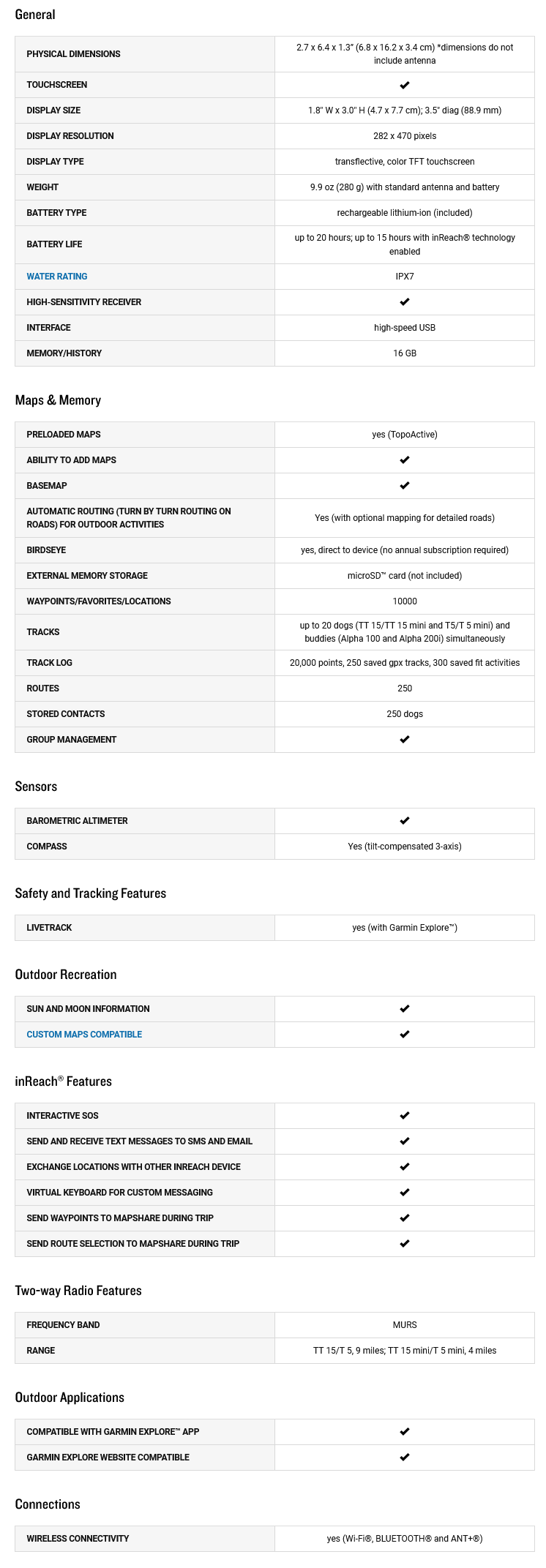Screen dimensions: 546x1568
Task: Click the Group Management checkmark icon
Action: click(405, 740)
